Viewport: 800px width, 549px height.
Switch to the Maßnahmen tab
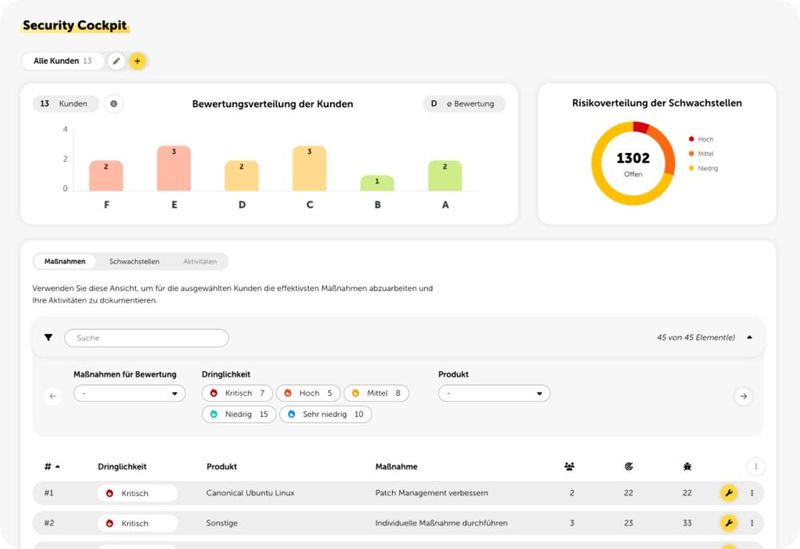(65, 261)
